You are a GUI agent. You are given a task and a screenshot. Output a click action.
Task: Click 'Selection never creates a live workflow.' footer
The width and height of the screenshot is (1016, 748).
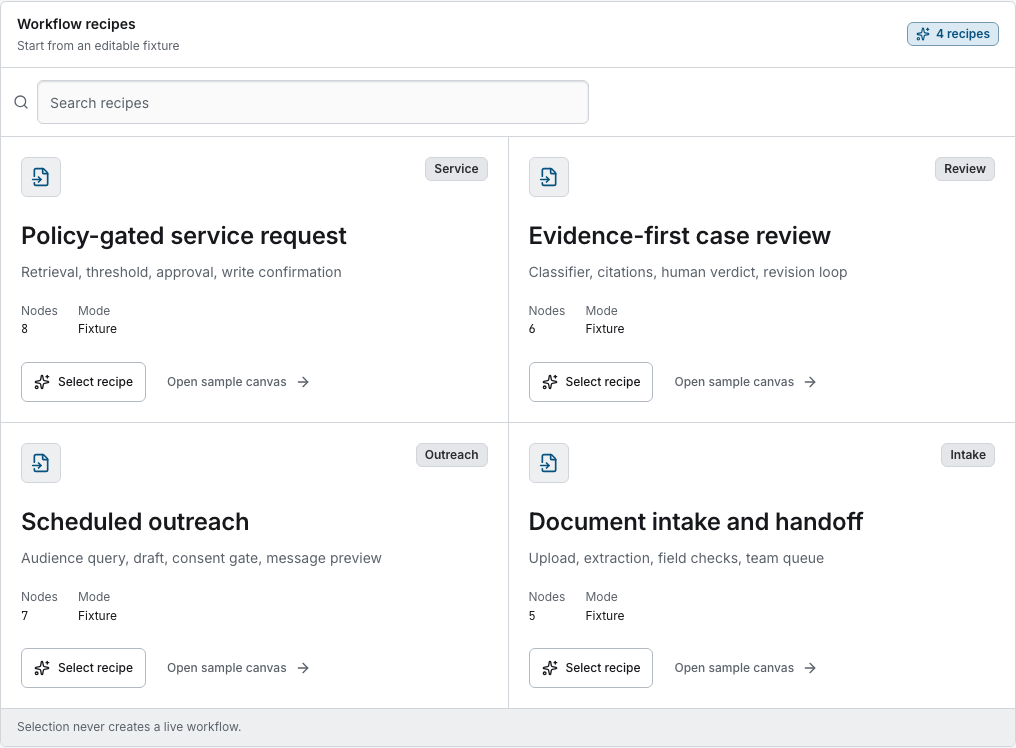pos(129,727)
